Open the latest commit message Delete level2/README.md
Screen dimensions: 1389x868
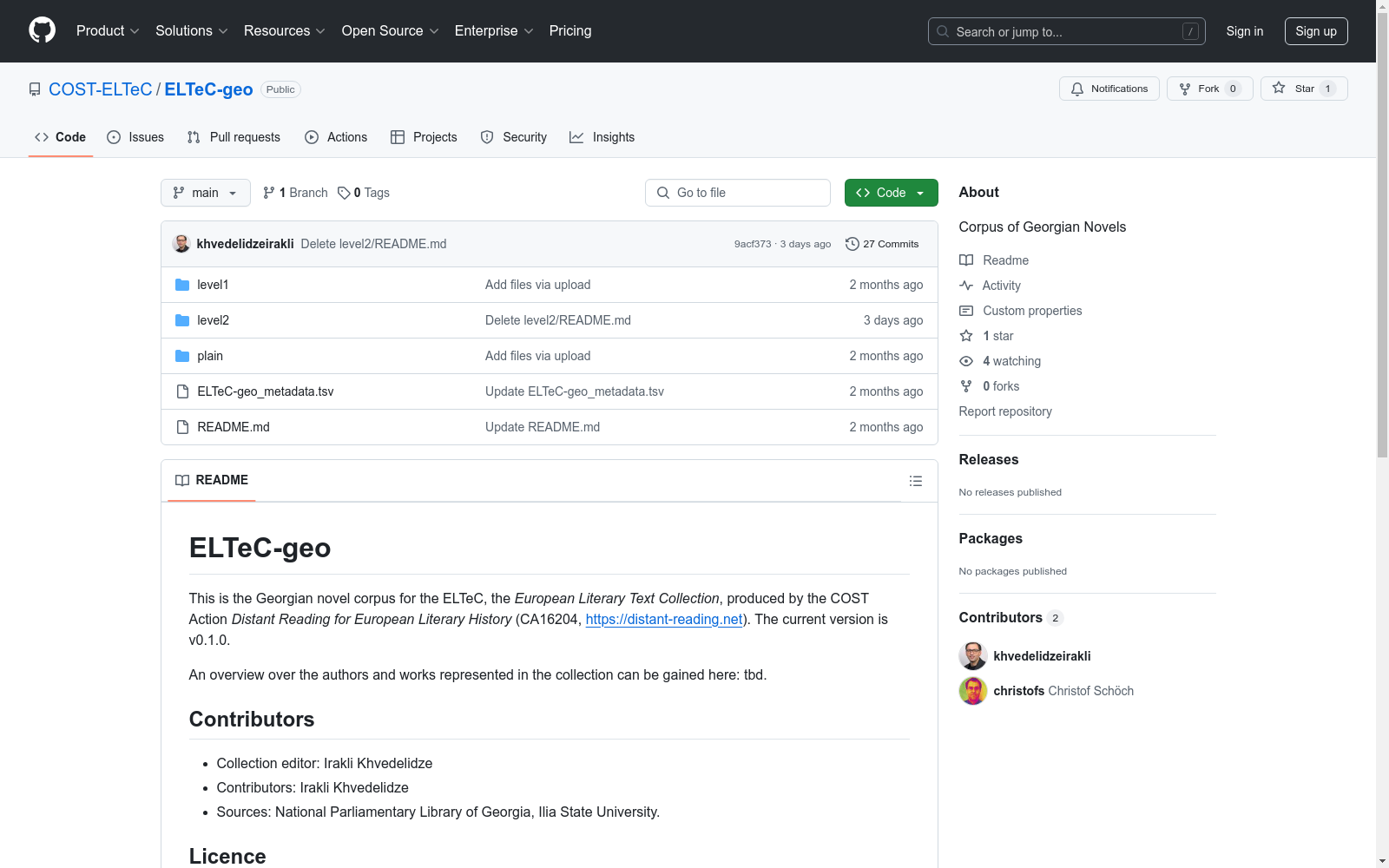(x=373, y=244)
